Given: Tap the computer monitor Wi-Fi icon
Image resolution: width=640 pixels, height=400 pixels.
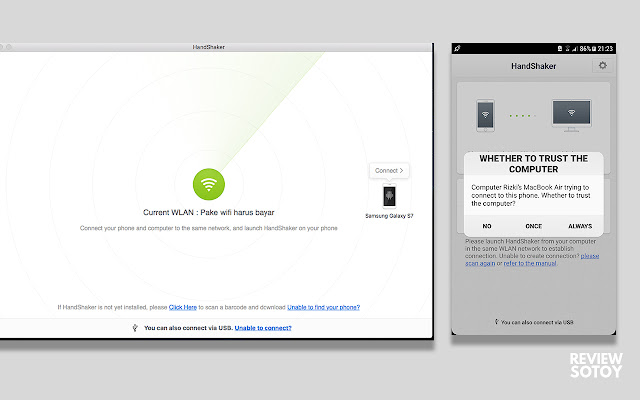Looking at the screenshot, I should (571, 116).
